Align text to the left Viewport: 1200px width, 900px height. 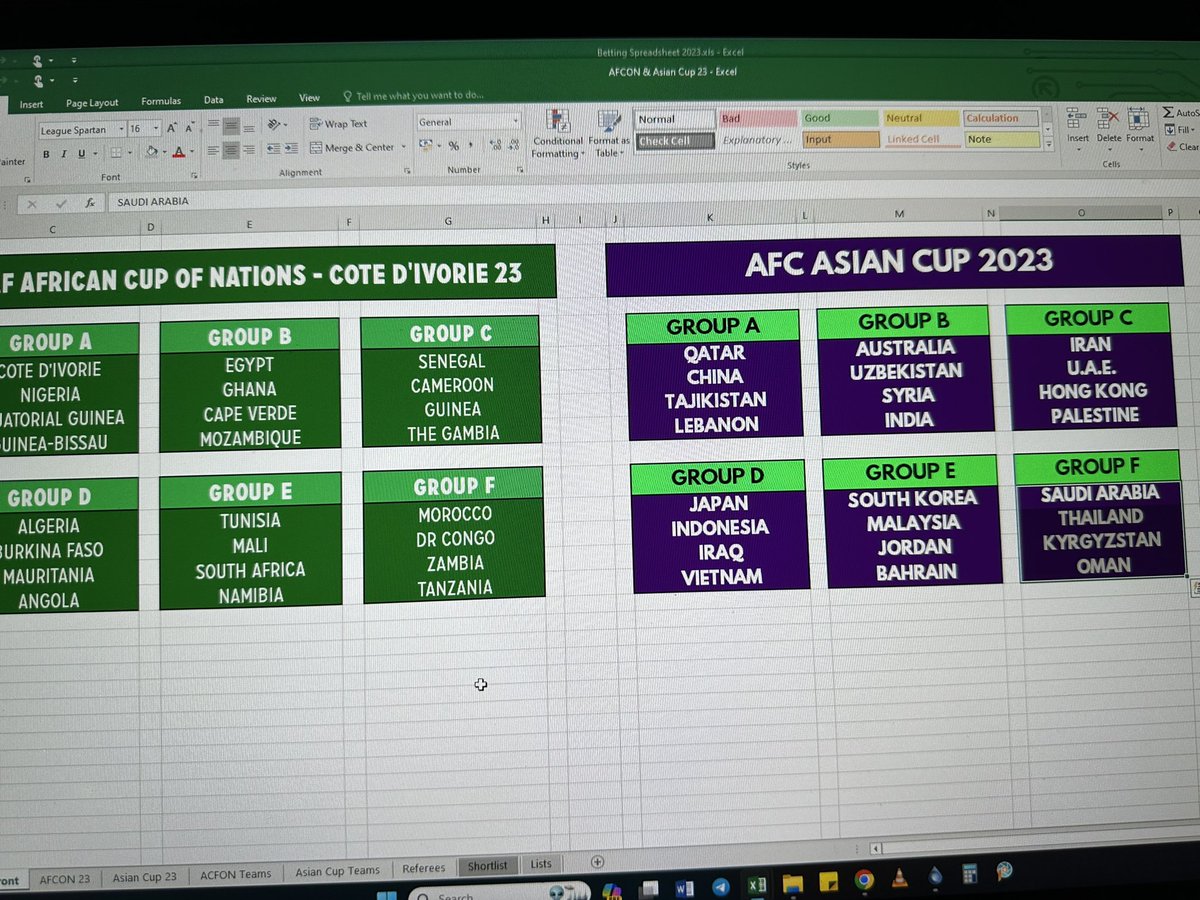pos(211,150)
